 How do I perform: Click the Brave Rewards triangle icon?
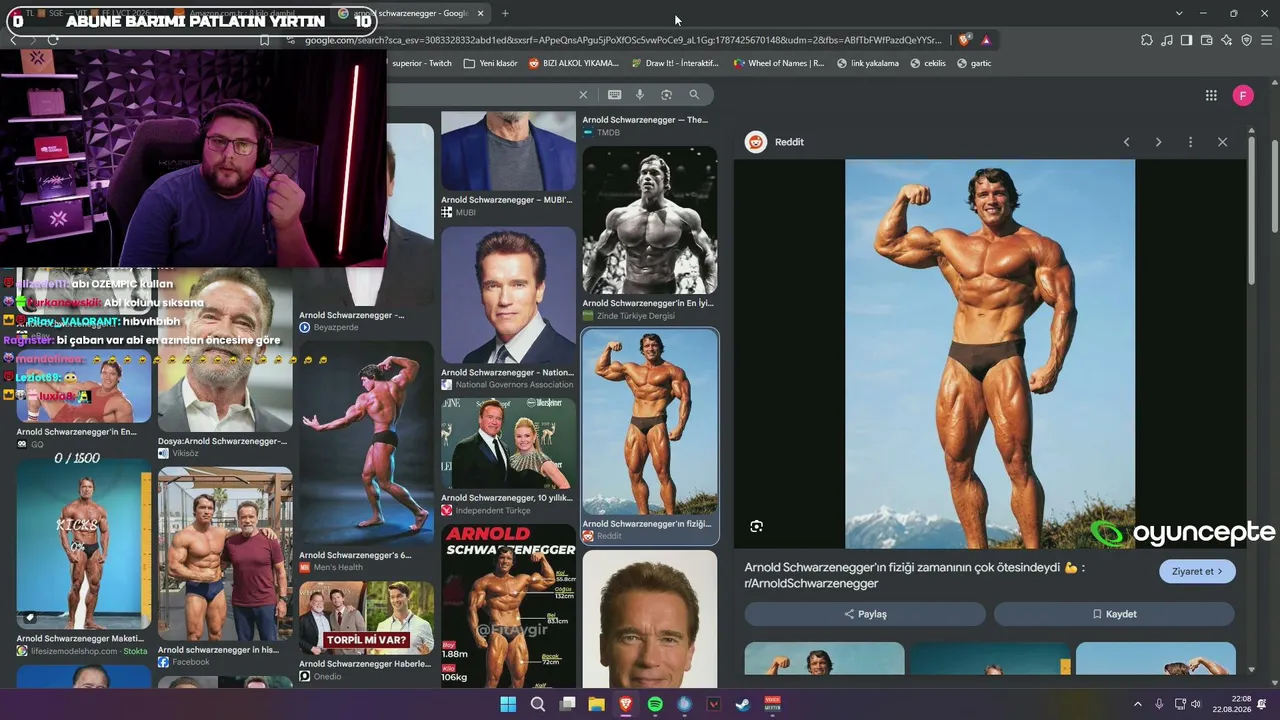point(986,40)
